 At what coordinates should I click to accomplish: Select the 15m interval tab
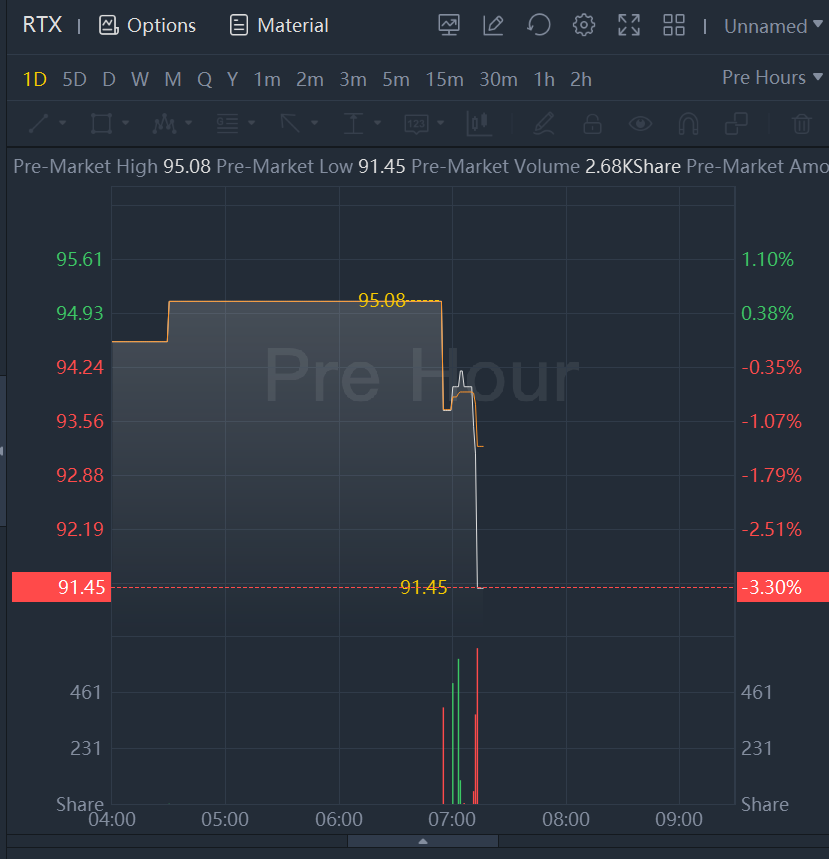[444, 79]
